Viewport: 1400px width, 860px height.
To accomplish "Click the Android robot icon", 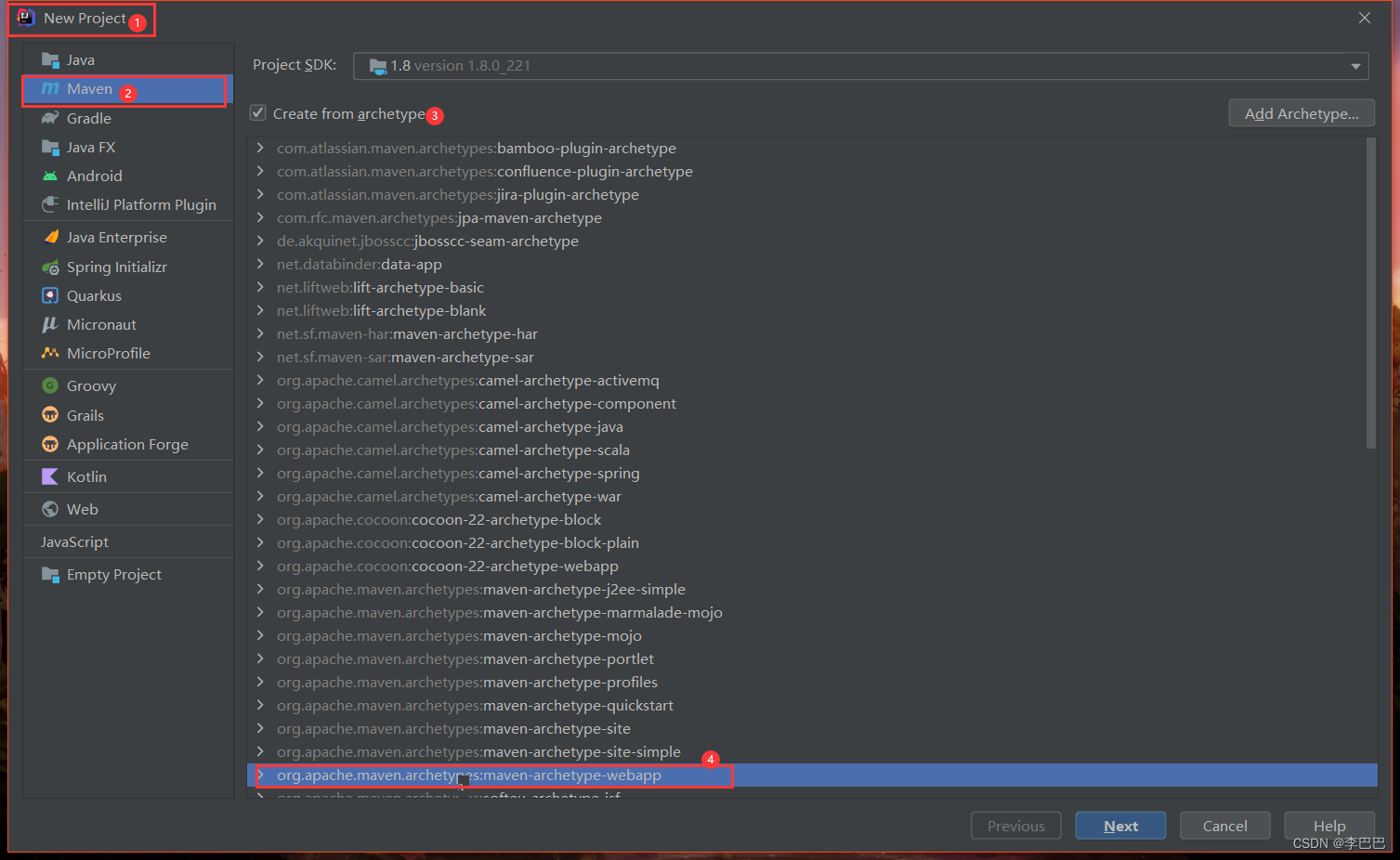I will coord(50,176).
